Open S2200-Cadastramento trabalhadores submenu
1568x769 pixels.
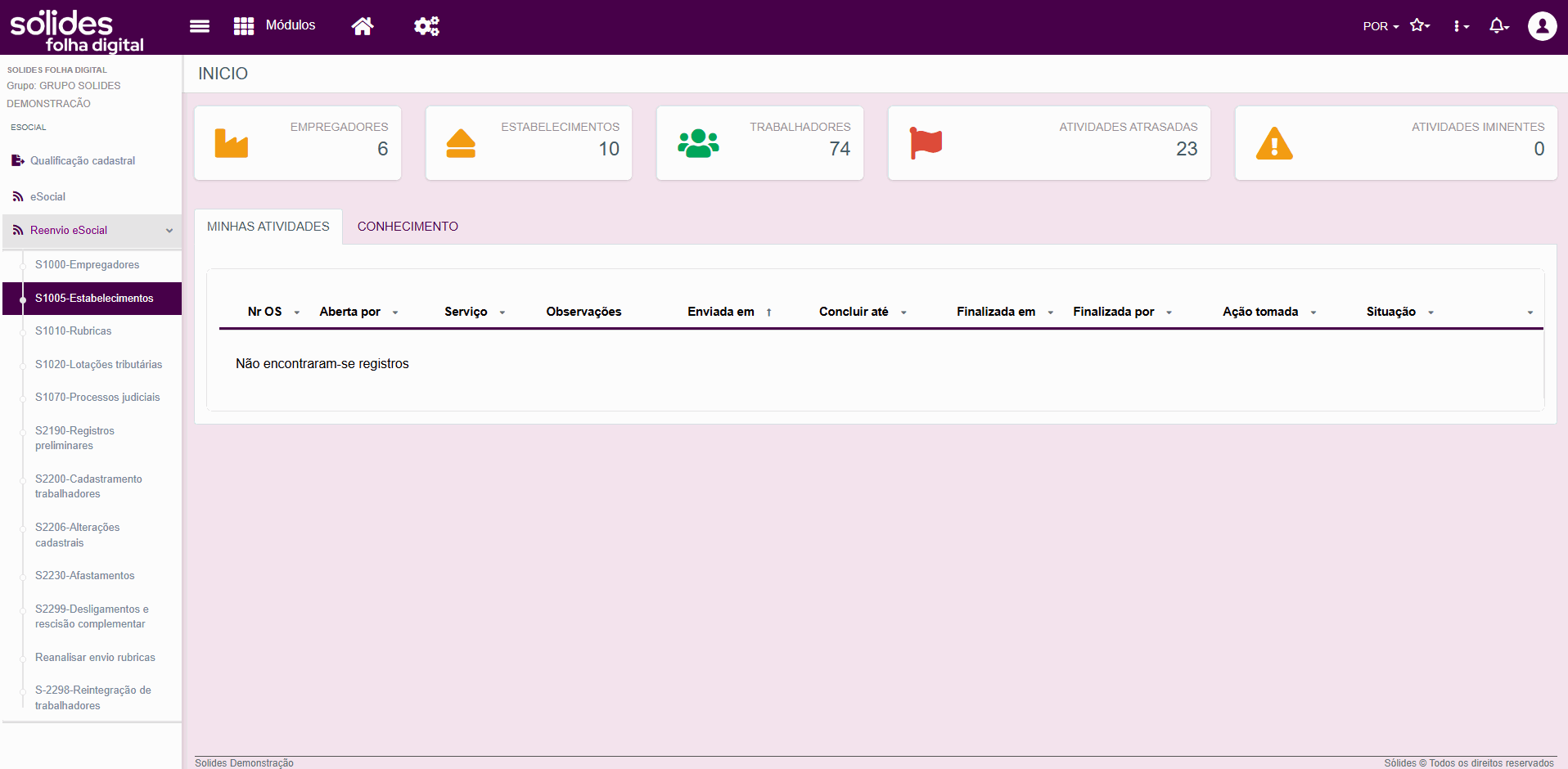(x=88, y=486)
